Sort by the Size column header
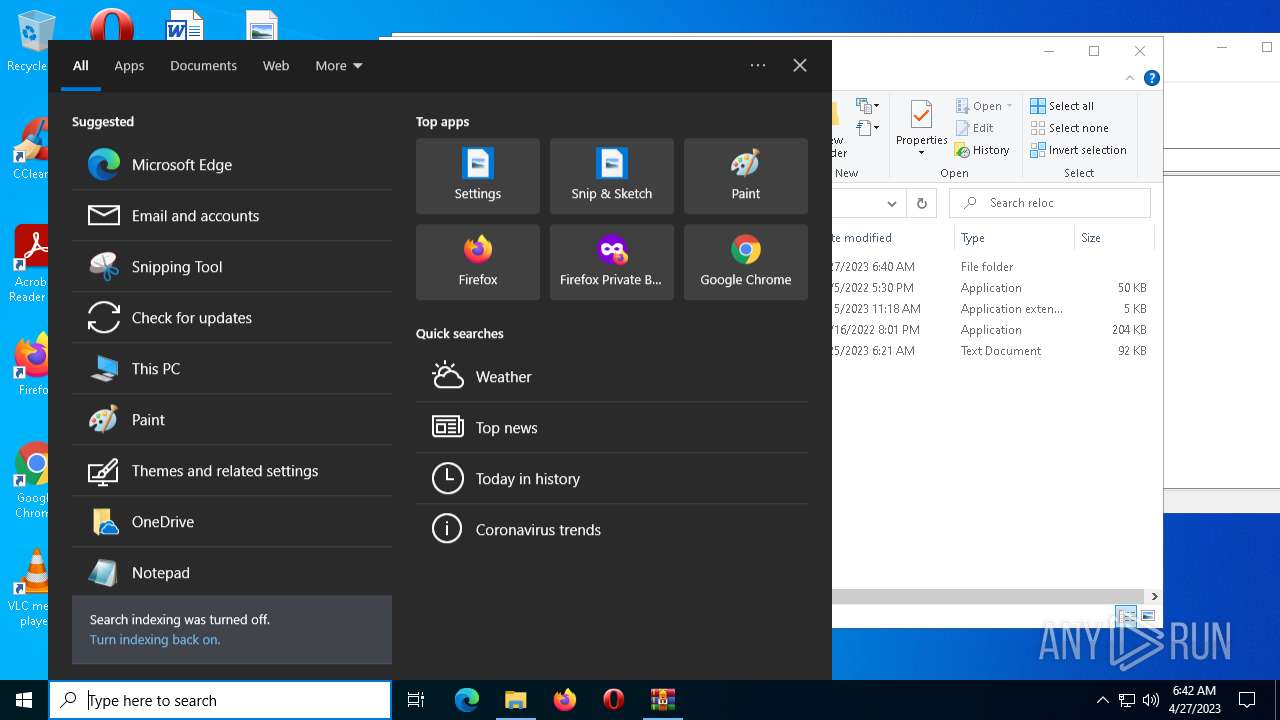The height and width of the screenshot is (720, 1280). (1113, 238)
